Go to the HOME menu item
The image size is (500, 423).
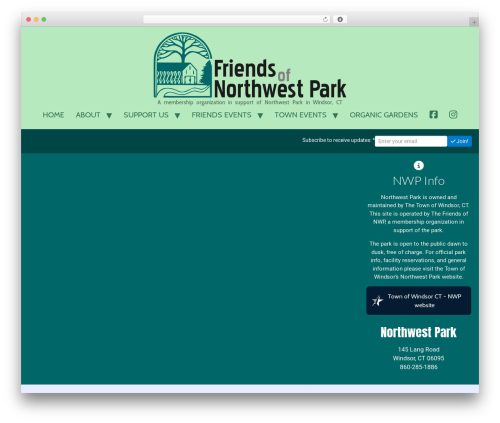pos(53,115)
